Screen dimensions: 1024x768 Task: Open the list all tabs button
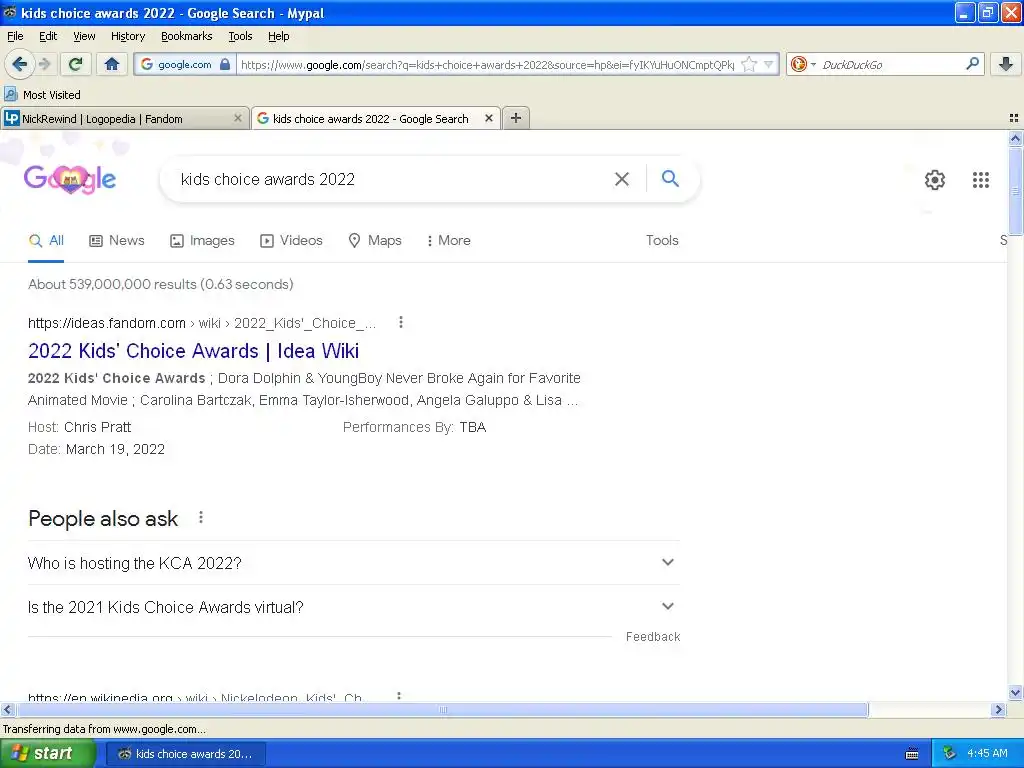(x=1014, y=118)
